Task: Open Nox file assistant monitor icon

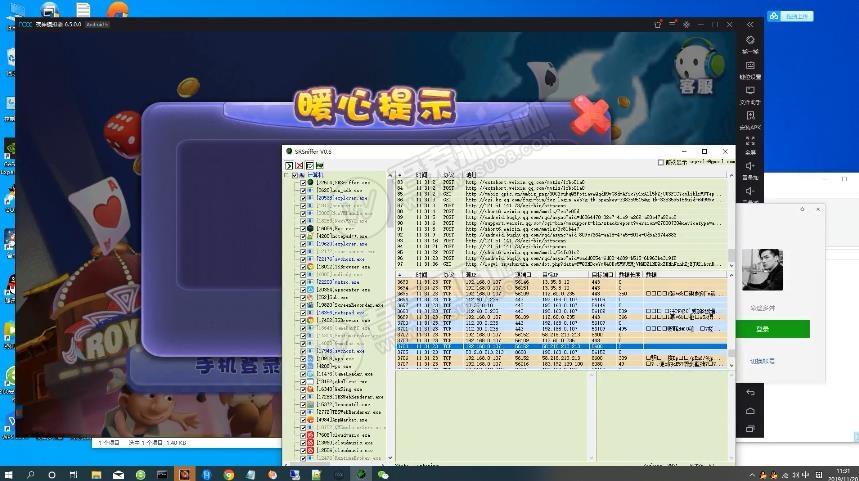Action: (750, 90)
